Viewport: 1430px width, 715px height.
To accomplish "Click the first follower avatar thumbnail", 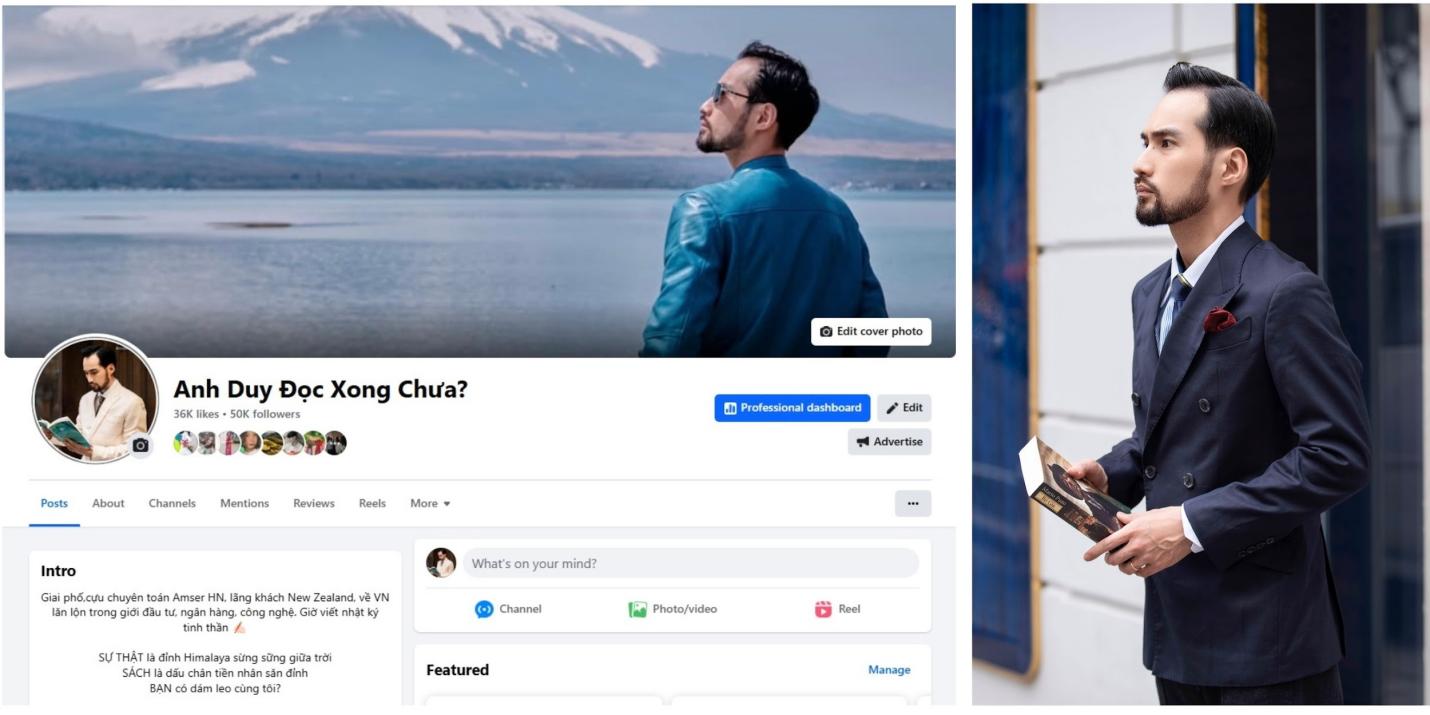I will coord(184,443).
